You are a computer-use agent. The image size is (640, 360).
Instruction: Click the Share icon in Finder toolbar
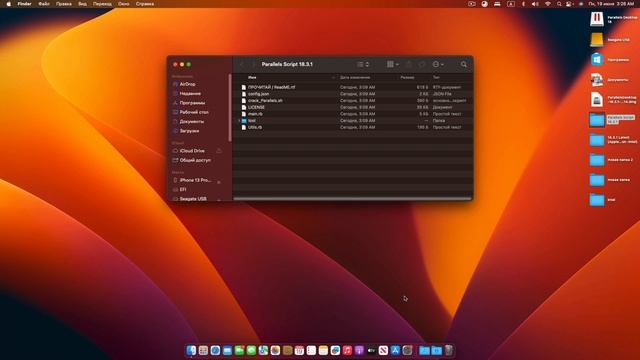pyautogui.click(x=409, y=64)
